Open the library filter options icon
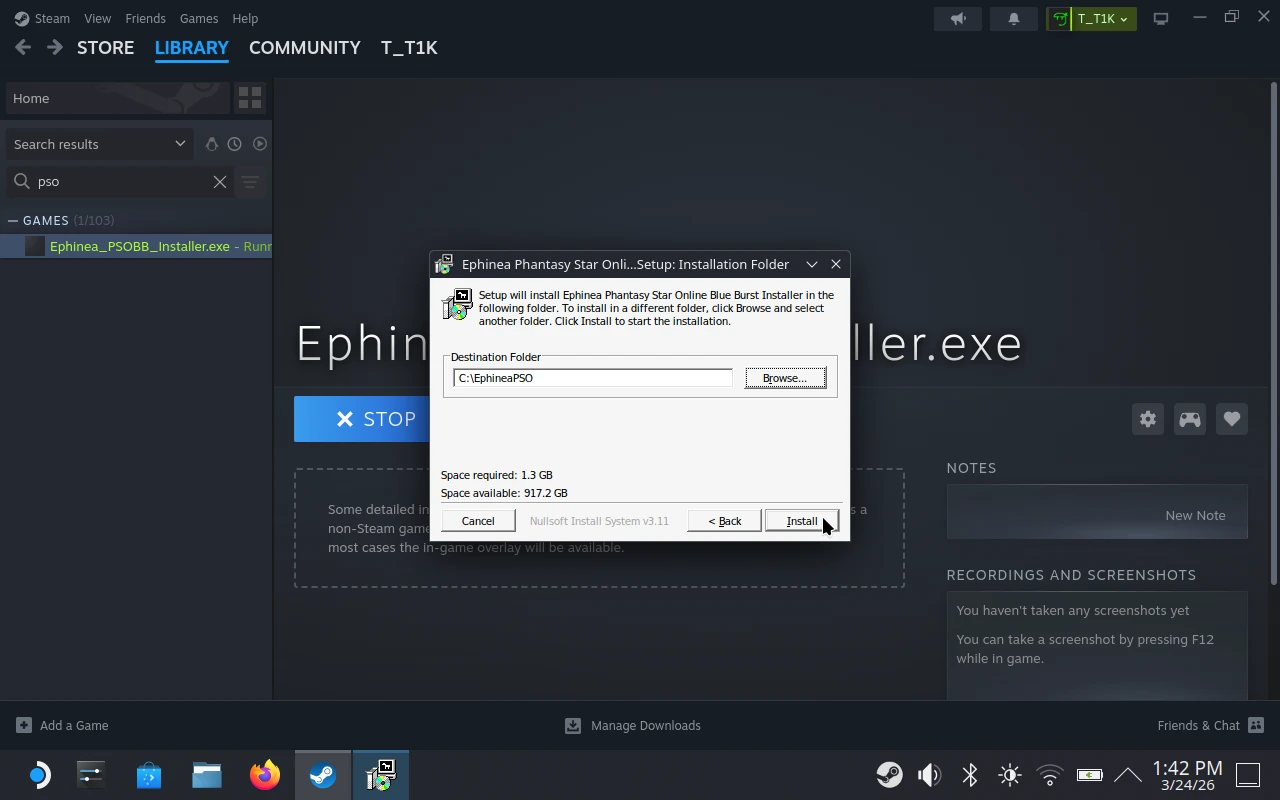 click(x=249, y=182)
